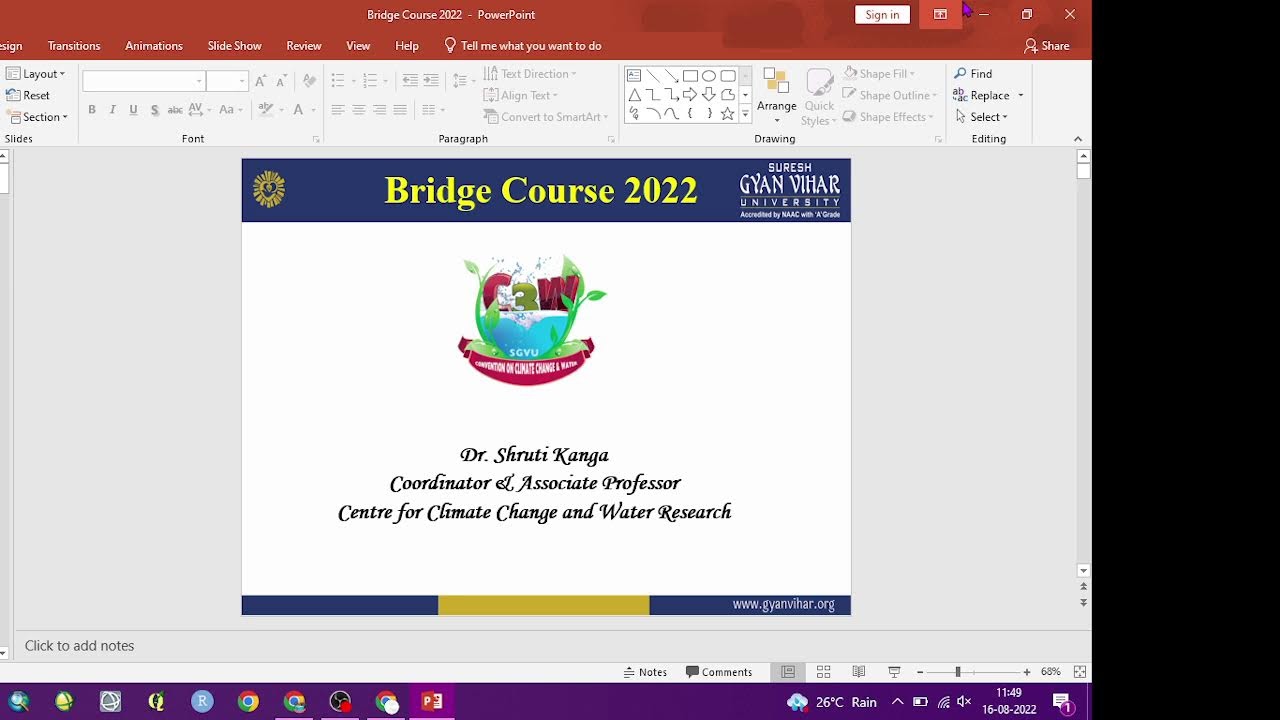1280x720 pixels.
Task: Justify text alignment
Action: point(400,110)
